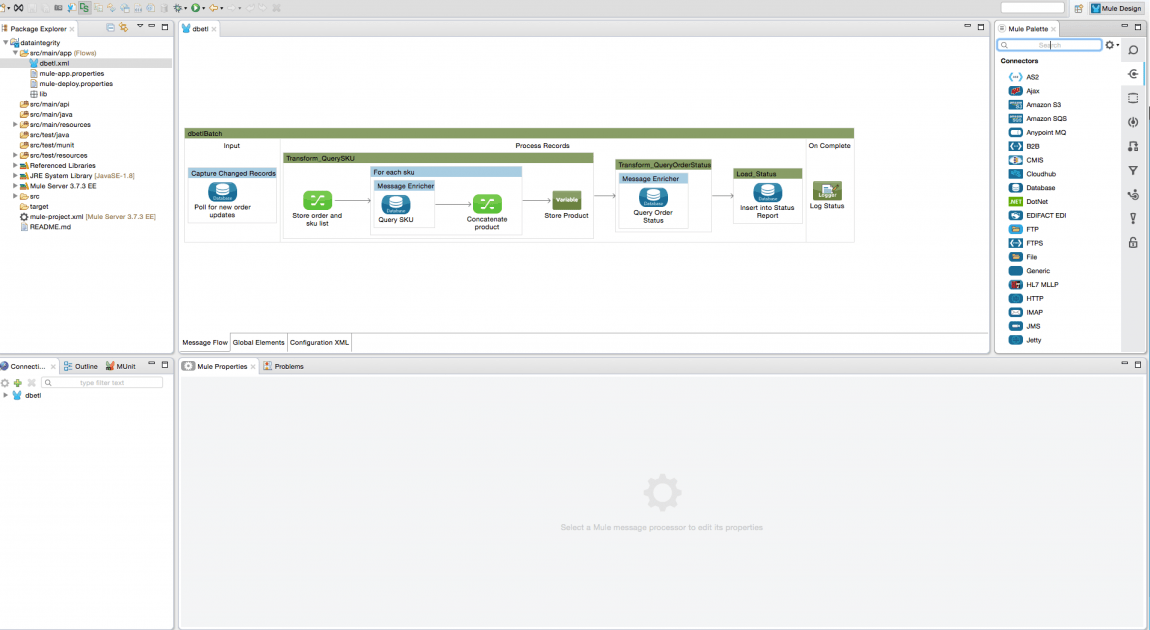Screen dimensions: 1150x630
Task: Open the Run button dropdown arrow
Action: coord(202,9)
